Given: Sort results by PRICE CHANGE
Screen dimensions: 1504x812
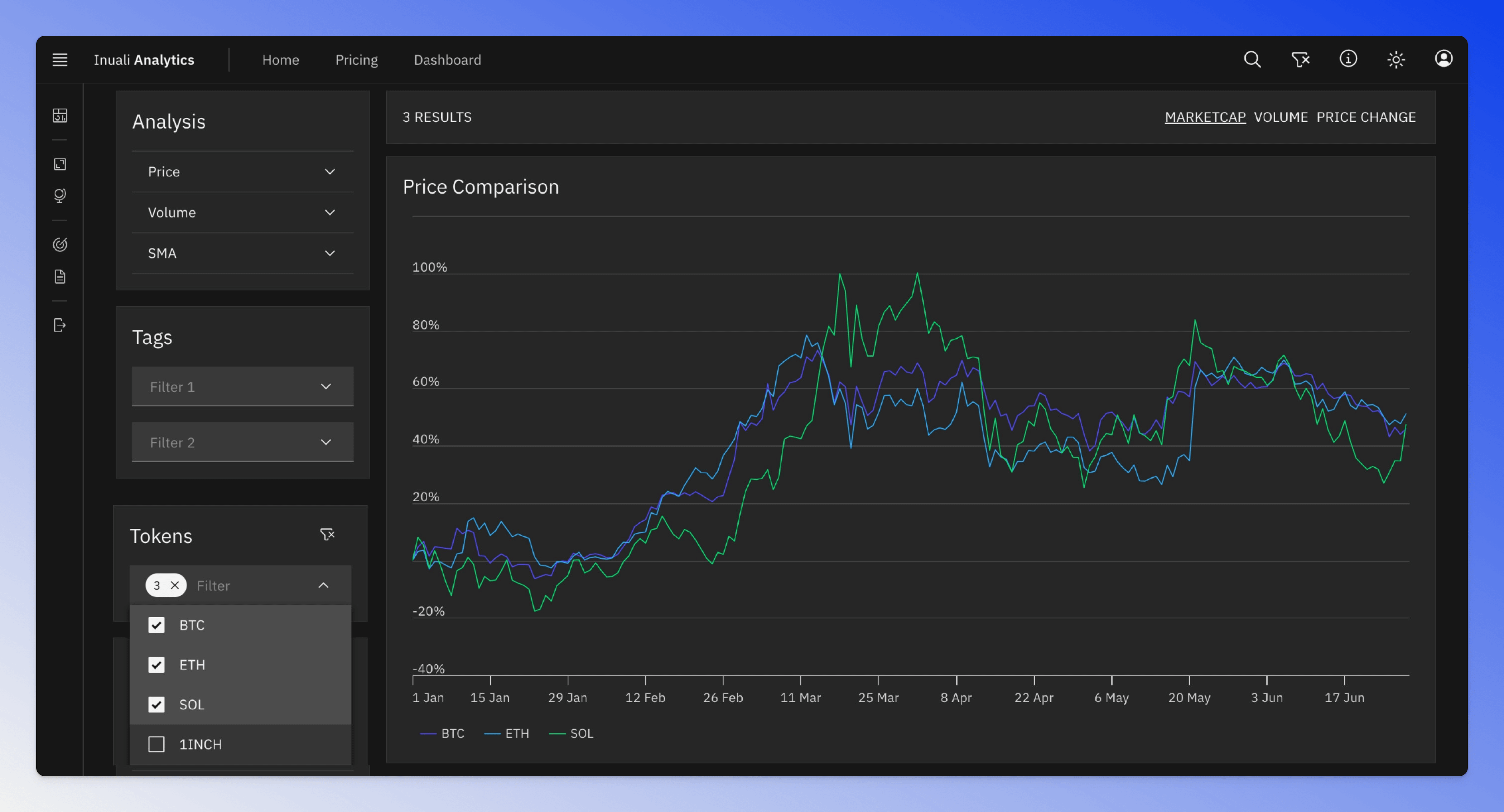Looking at the screenshot, I should pyautogui.click(x=1366, y=117).
